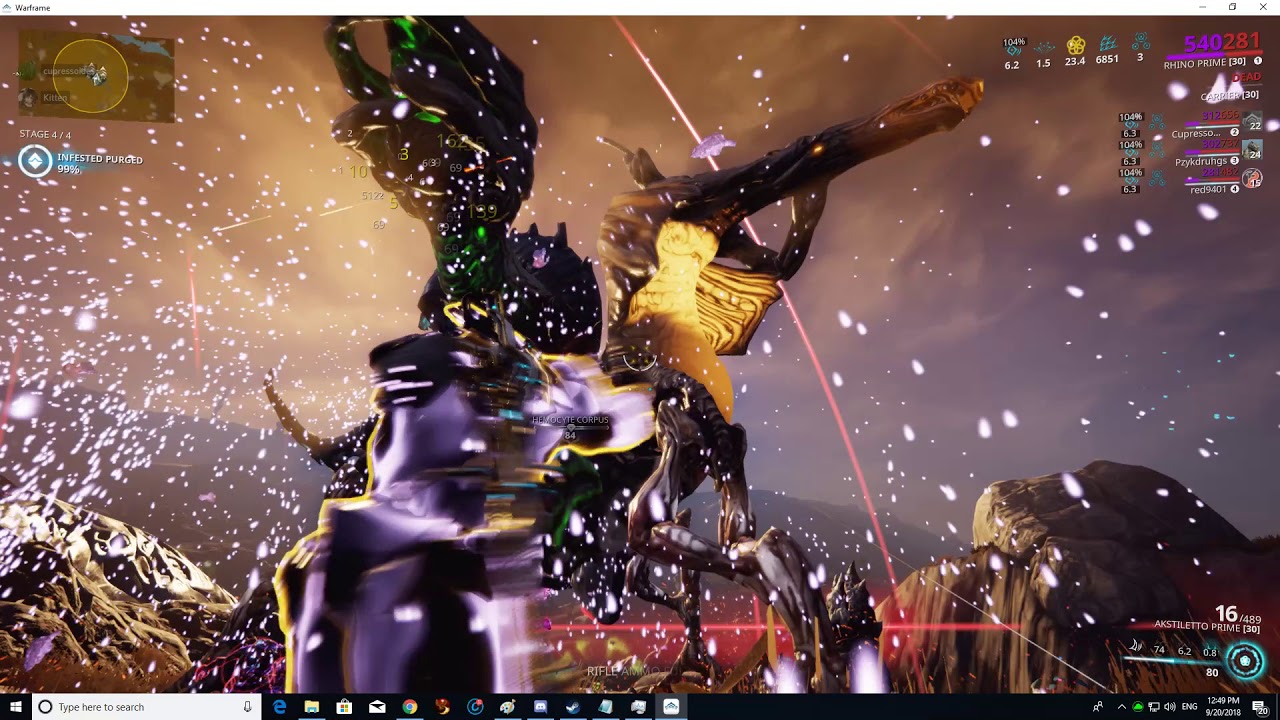This screenshot has height=720, width=1280.
Task: Open Steam from the taskbar
Action: click(573, 707)
